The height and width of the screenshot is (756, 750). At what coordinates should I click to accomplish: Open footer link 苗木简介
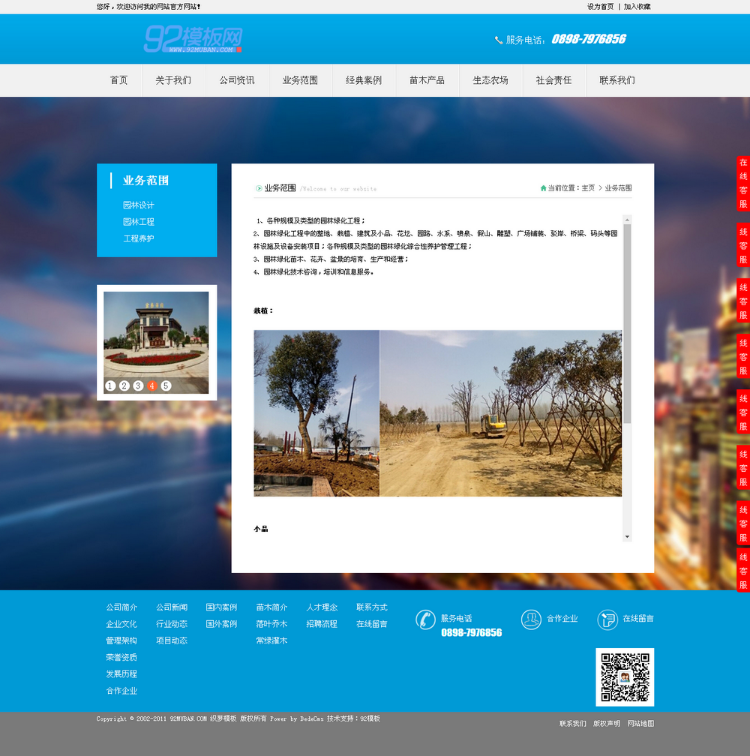271,608
